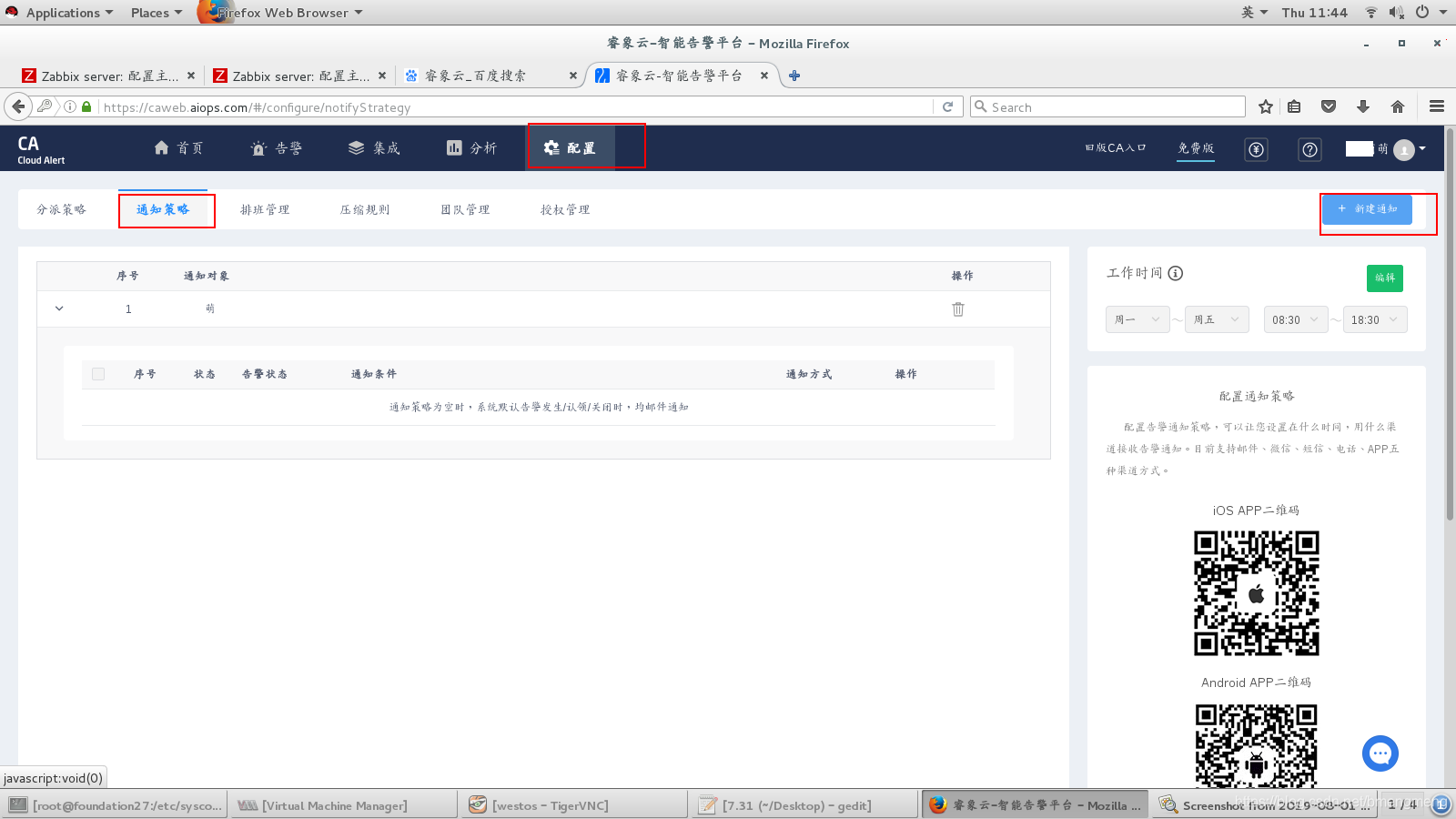Image resolution: width=1456 pixels, height=819 pixels.
Task: Click the ISO APP QR code
Action: [x=1256, y=593]
